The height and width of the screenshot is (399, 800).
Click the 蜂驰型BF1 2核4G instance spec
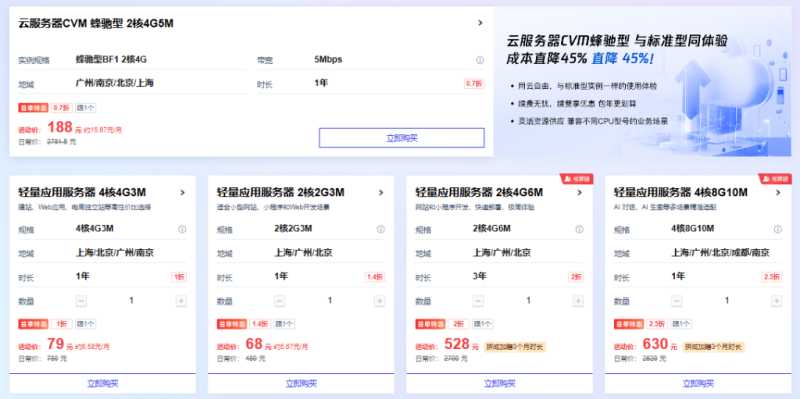pyautogui.click(x=111, y=59)
